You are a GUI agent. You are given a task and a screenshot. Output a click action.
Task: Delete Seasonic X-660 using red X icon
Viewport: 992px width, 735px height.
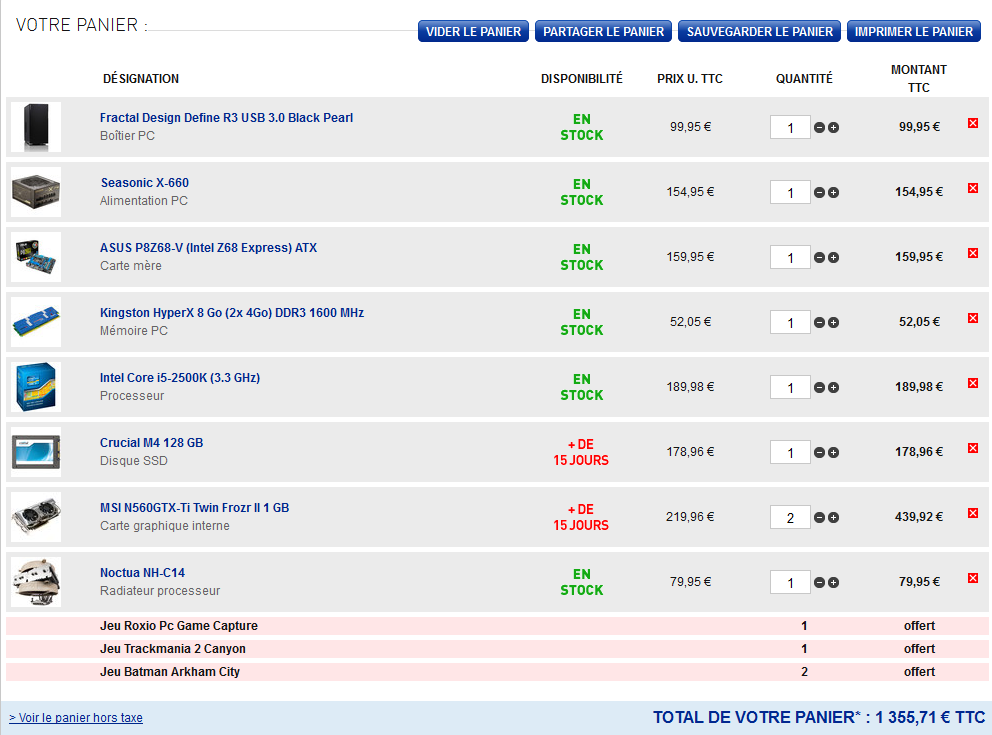[972, 188]
